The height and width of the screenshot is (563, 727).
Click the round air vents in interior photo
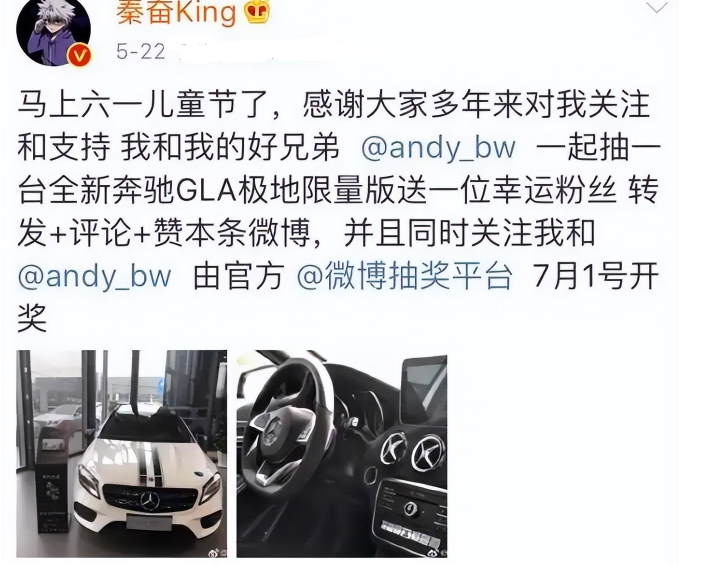click(x=413, y=451)
